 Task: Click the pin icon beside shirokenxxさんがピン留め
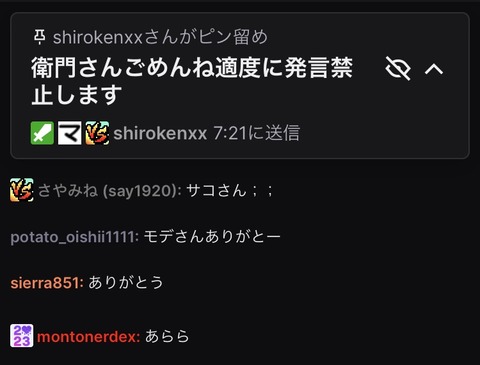tap(40, 37)
